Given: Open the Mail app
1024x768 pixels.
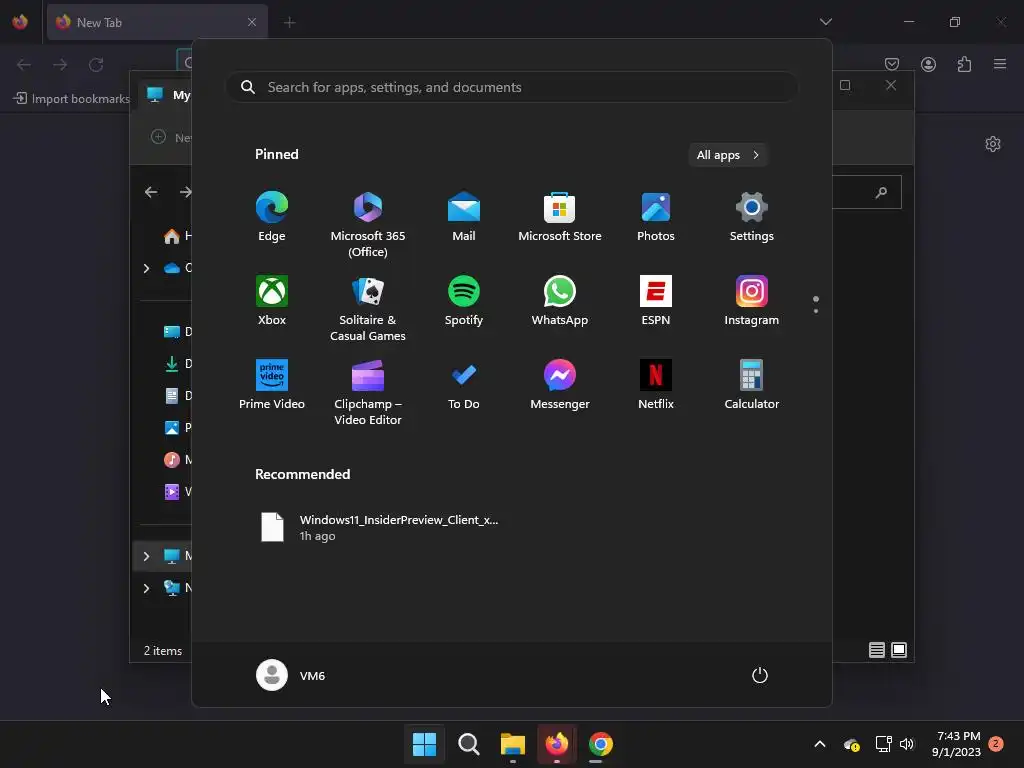Looking at the screenshot, I should pyautogui.click(x=464, y=217).
